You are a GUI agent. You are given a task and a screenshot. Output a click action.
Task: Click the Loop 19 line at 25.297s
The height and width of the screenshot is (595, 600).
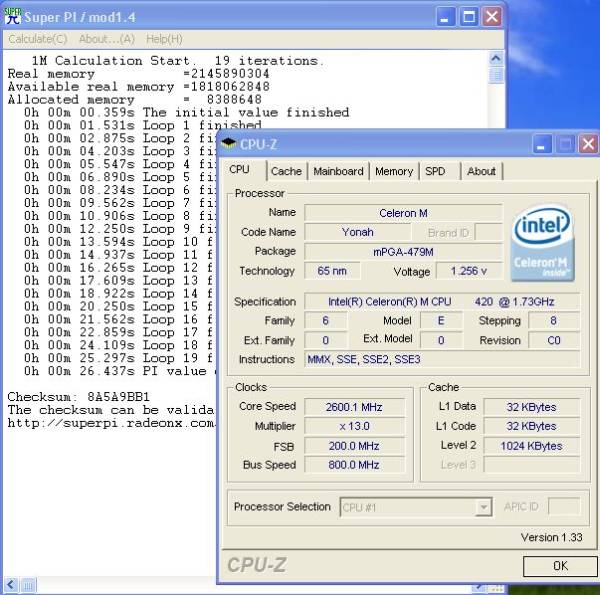point(119,358)
